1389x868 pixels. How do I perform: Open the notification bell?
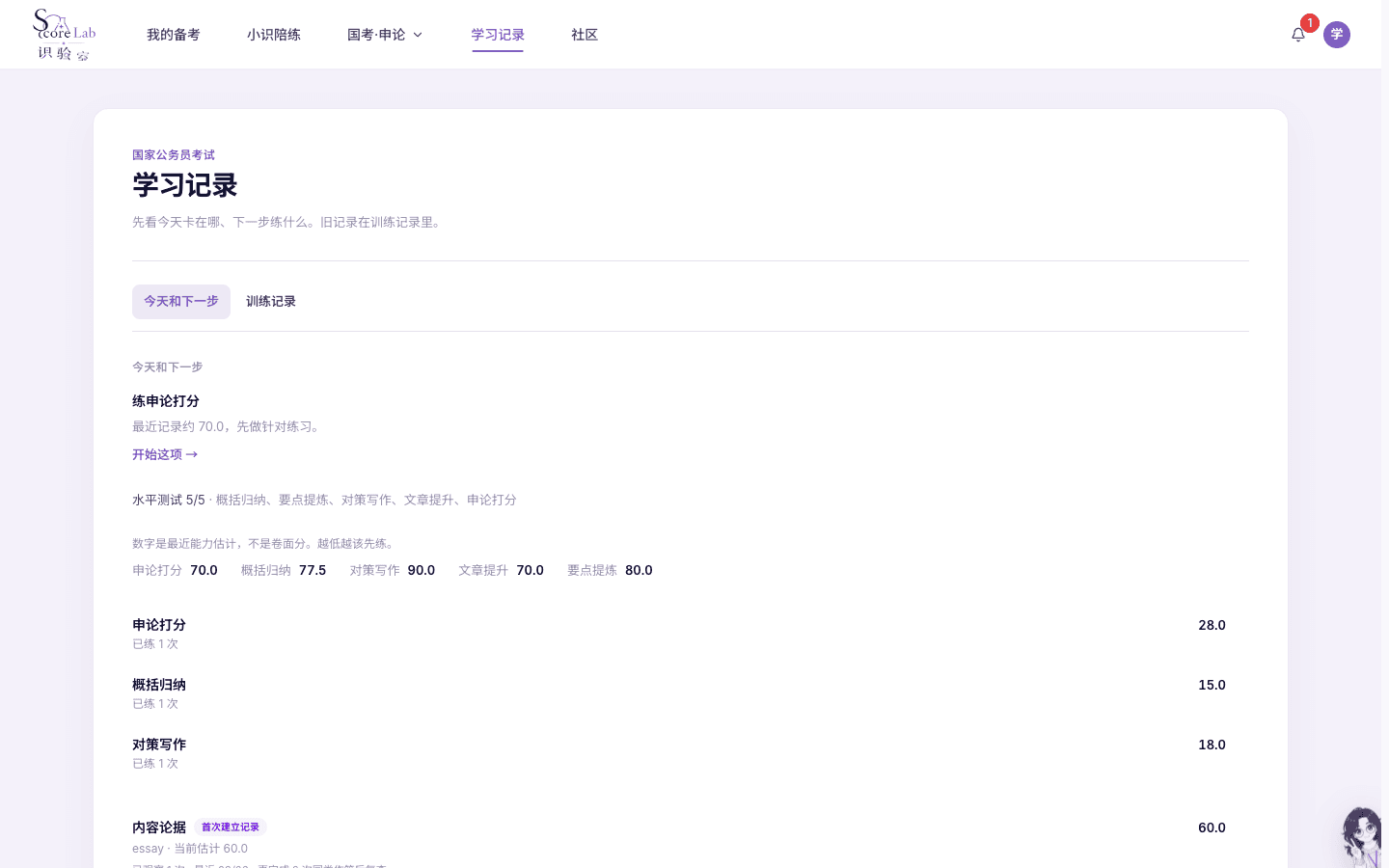tap(1298, 35)
